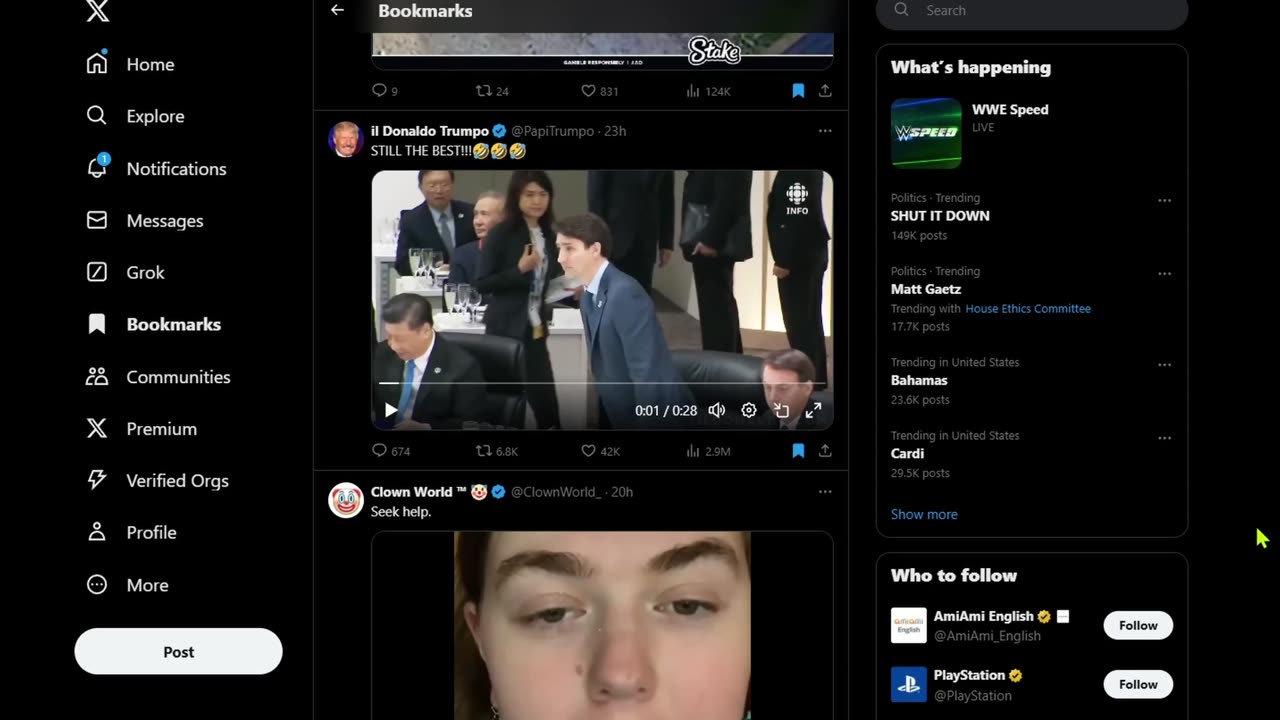Play the Trumpo video
Image resolution: width=1280 pixels, height=720 pixels.
coord(391,410)
